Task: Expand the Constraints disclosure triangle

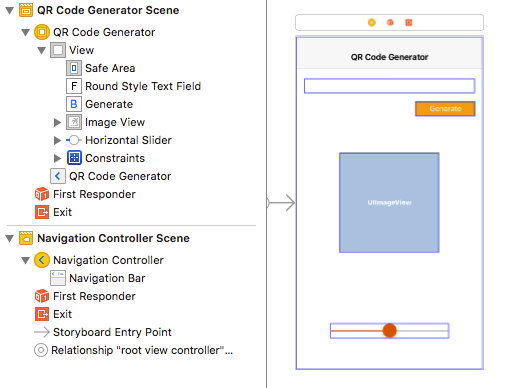Action: [57, 158]
